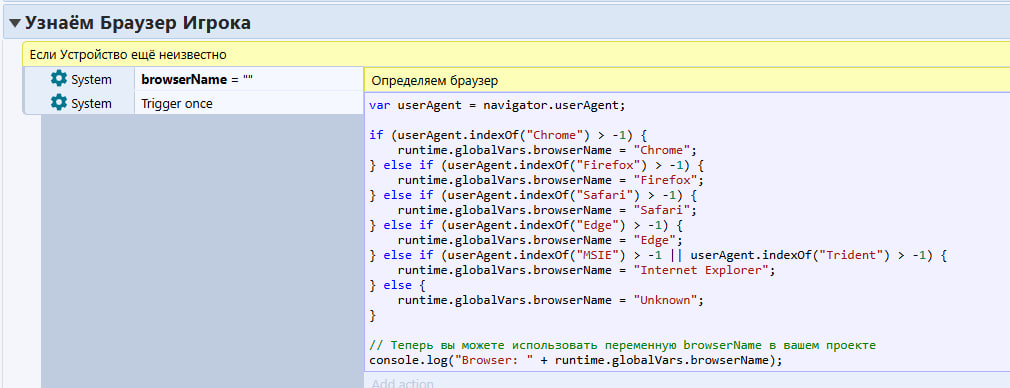1010x388 pixels.
Task: Click the "Unknown" string in the script
Action: 665,300
